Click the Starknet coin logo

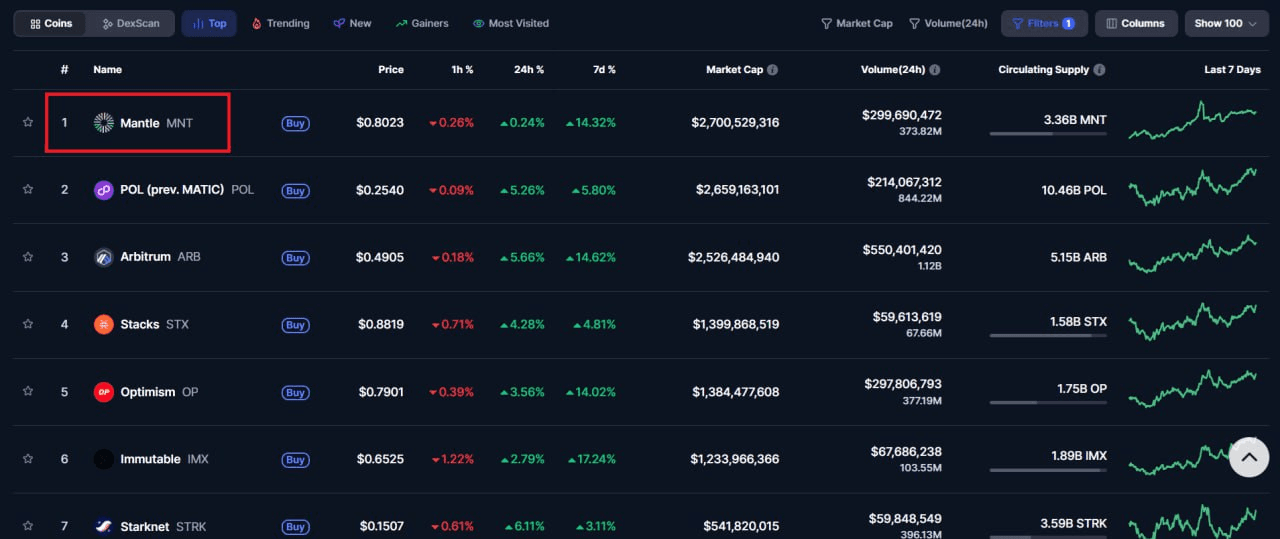(104, 526)
